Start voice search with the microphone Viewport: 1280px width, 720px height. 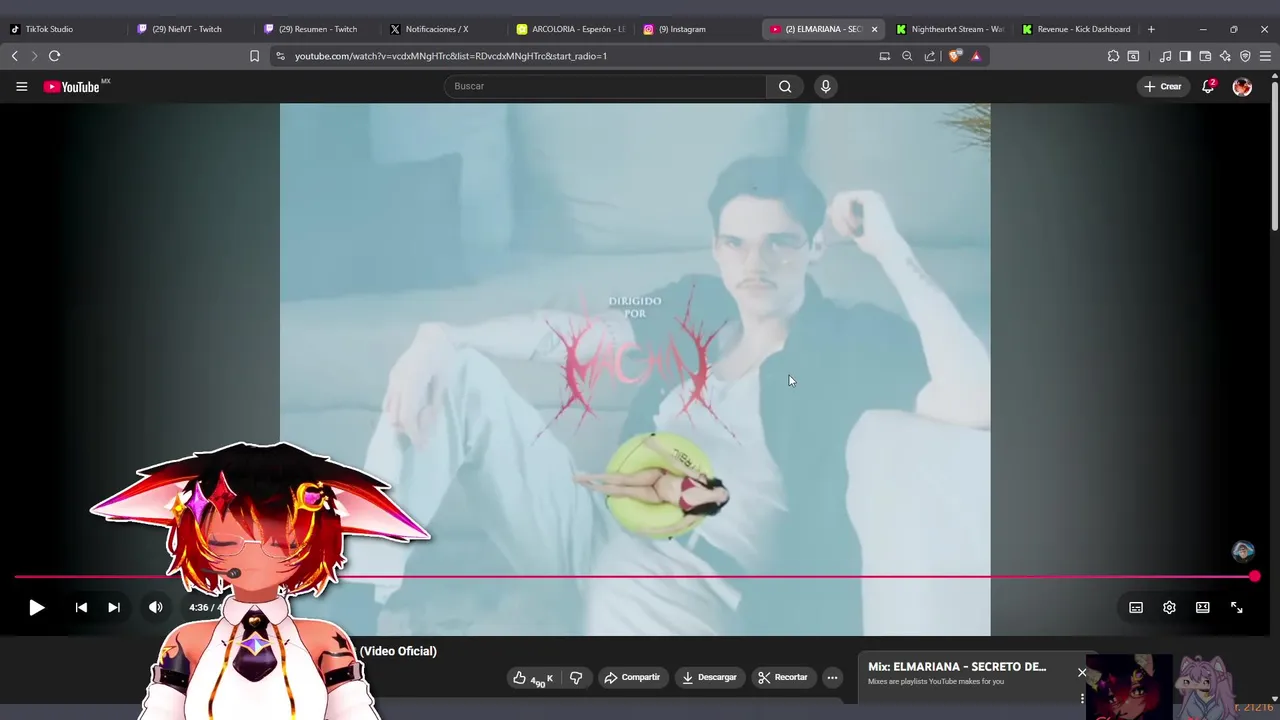coord(825,87)
